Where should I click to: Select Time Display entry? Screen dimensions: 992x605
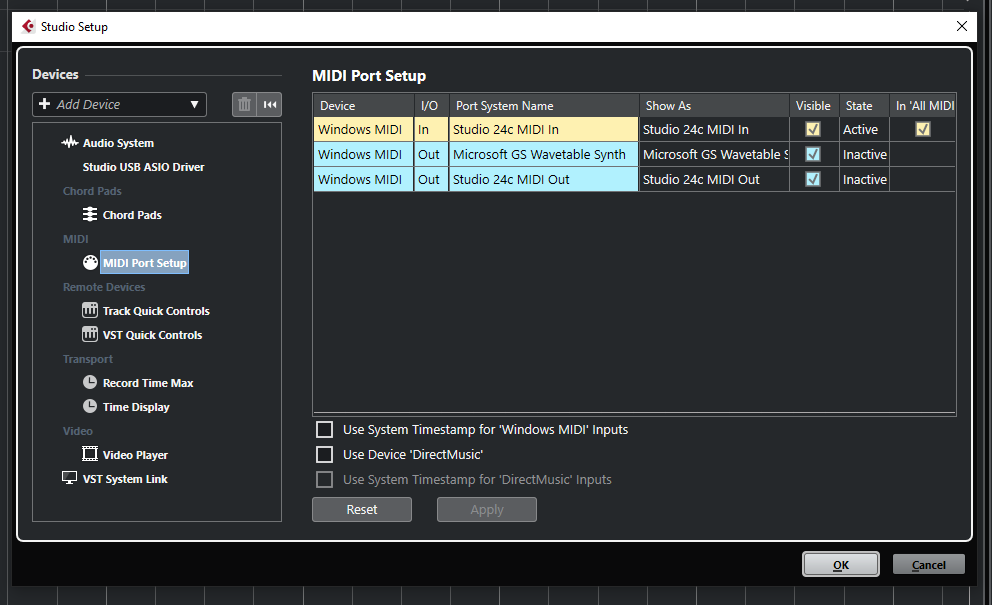point(136,407)
